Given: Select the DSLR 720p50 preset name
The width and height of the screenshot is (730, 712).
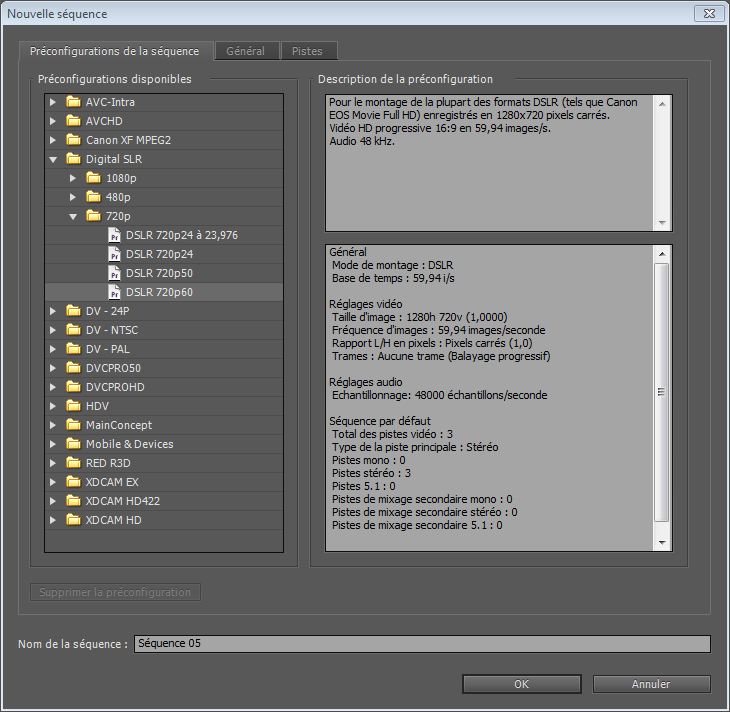Looking at the screenshot, I should [159, 273].
